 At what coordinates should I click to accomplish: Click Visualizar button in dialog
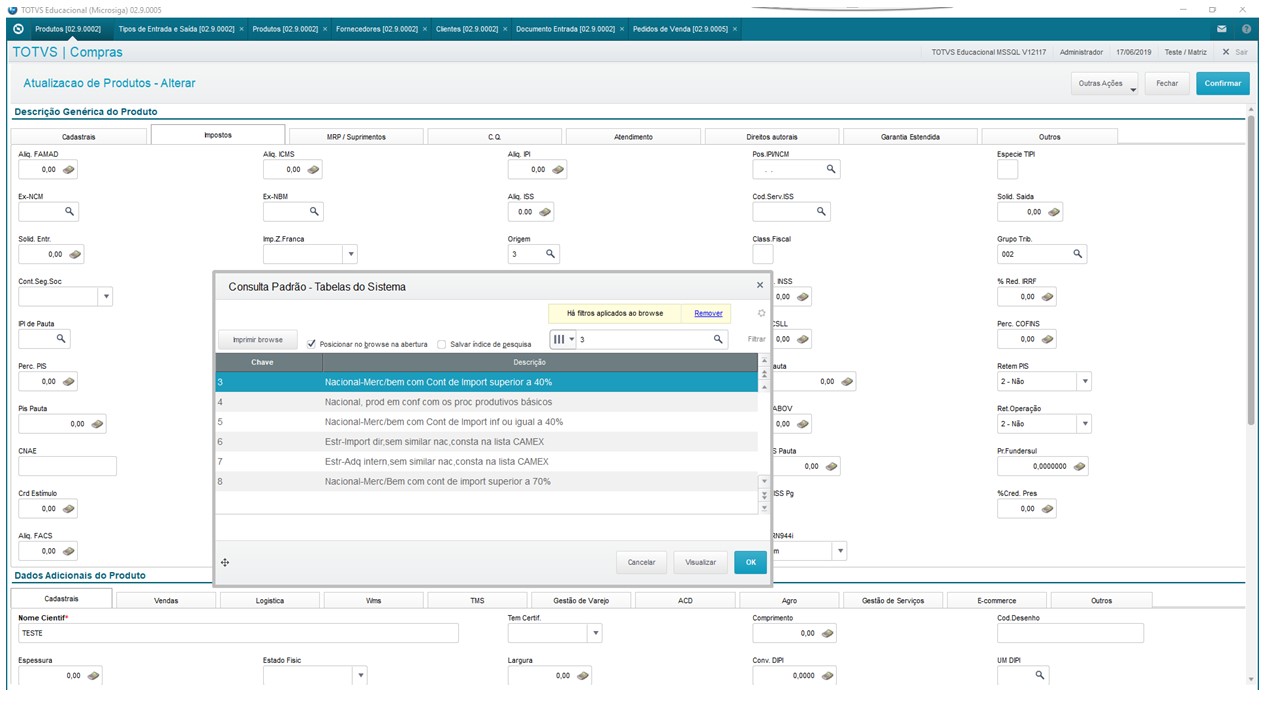[x=700, y=562]
